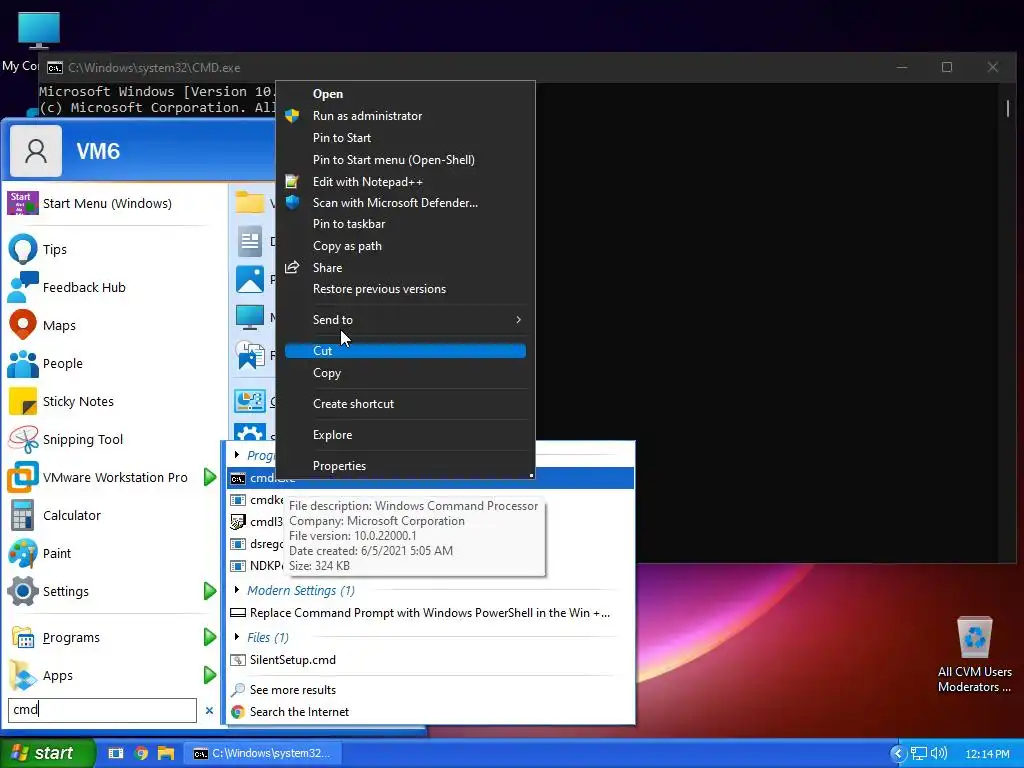Open the Feedback Hub icon
The height and width of the screenshot is (768, 1024).
(x=23, y=287)
